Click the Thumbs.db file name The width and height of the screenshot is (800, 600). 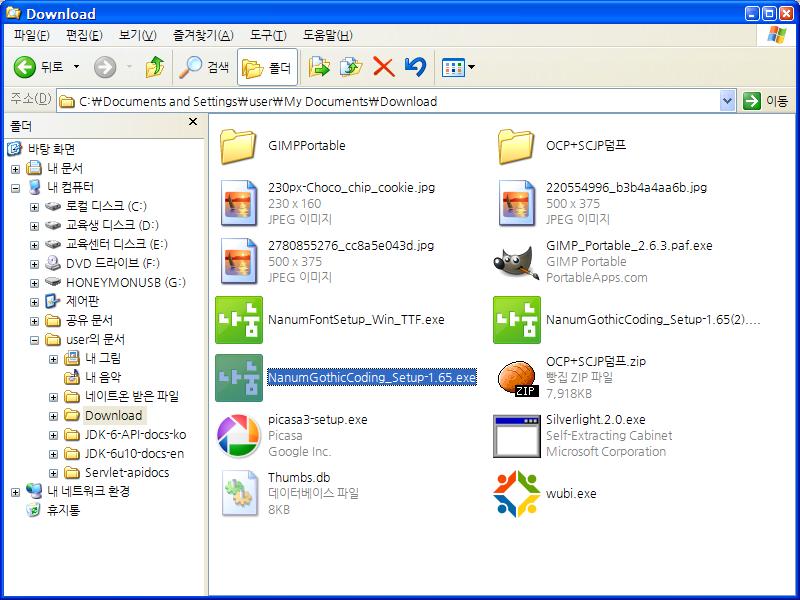(299, 478)
